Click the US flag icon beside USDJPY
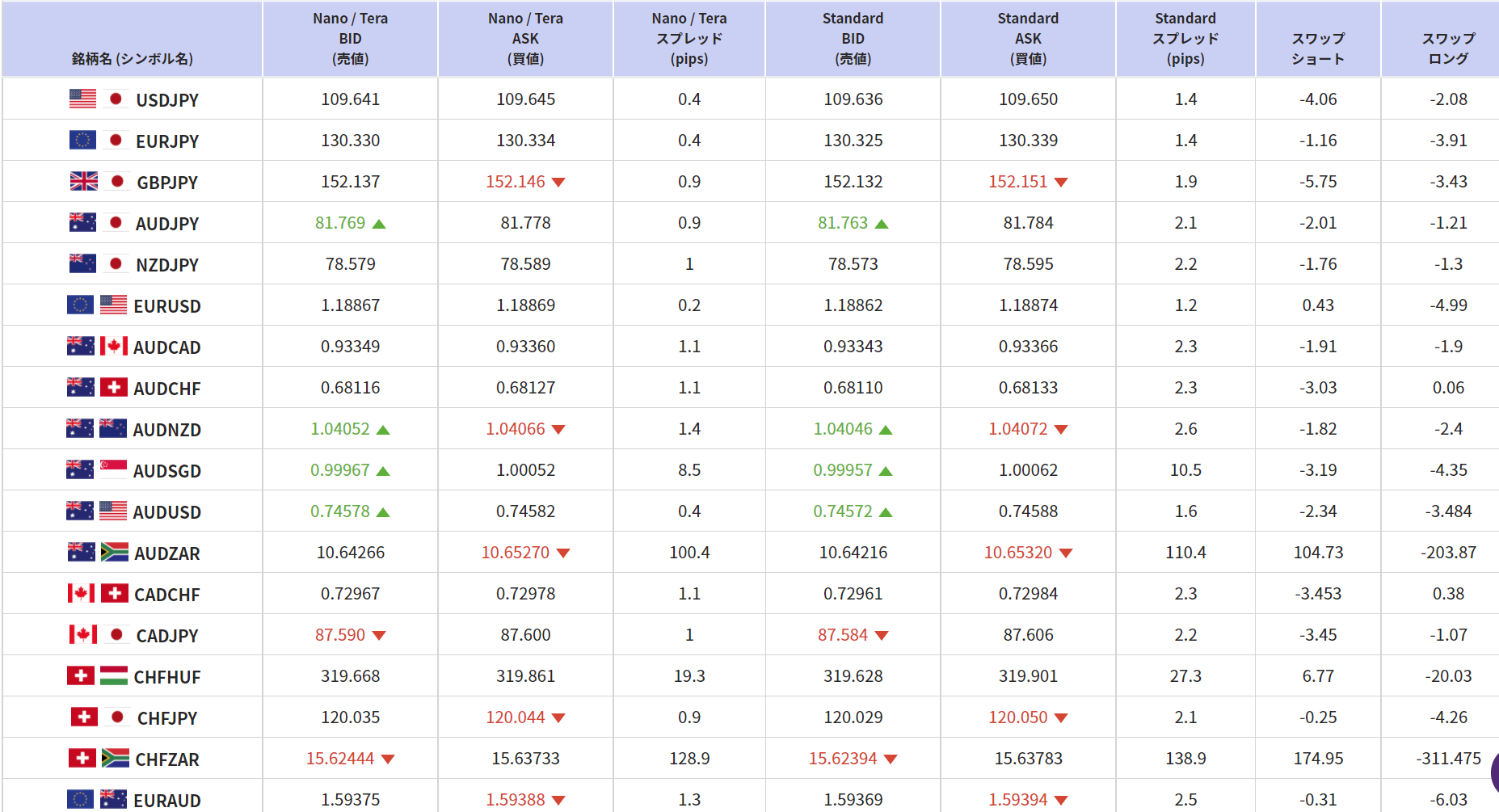Image resolution: width=1499 pixels, height=812 pixels. (82, 99)
